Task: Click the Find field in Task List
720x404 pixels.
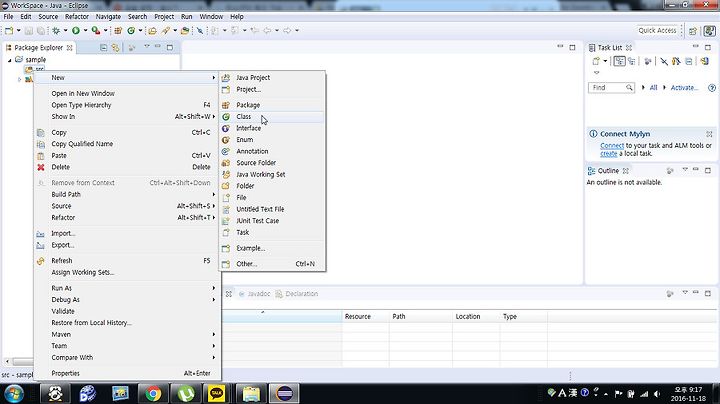Action: click(611, 87)
